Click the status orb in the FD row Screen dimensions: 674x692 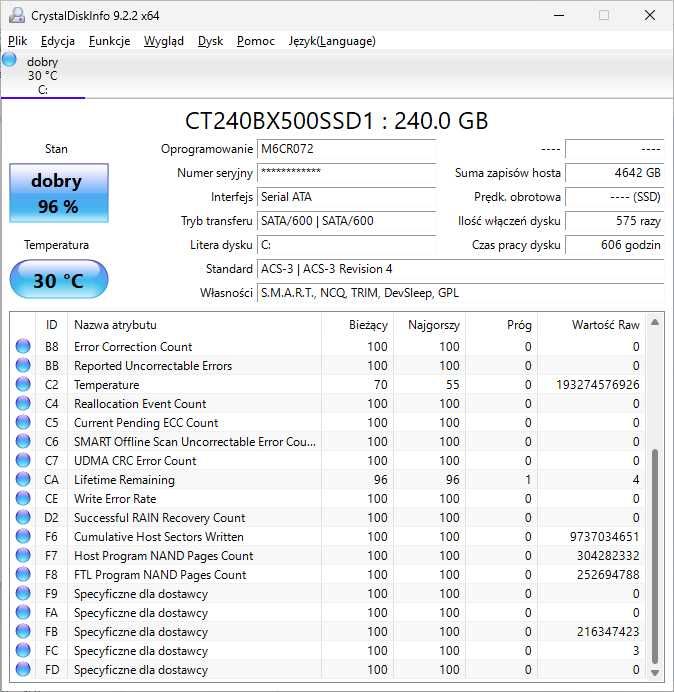click(x=23, y=669)
